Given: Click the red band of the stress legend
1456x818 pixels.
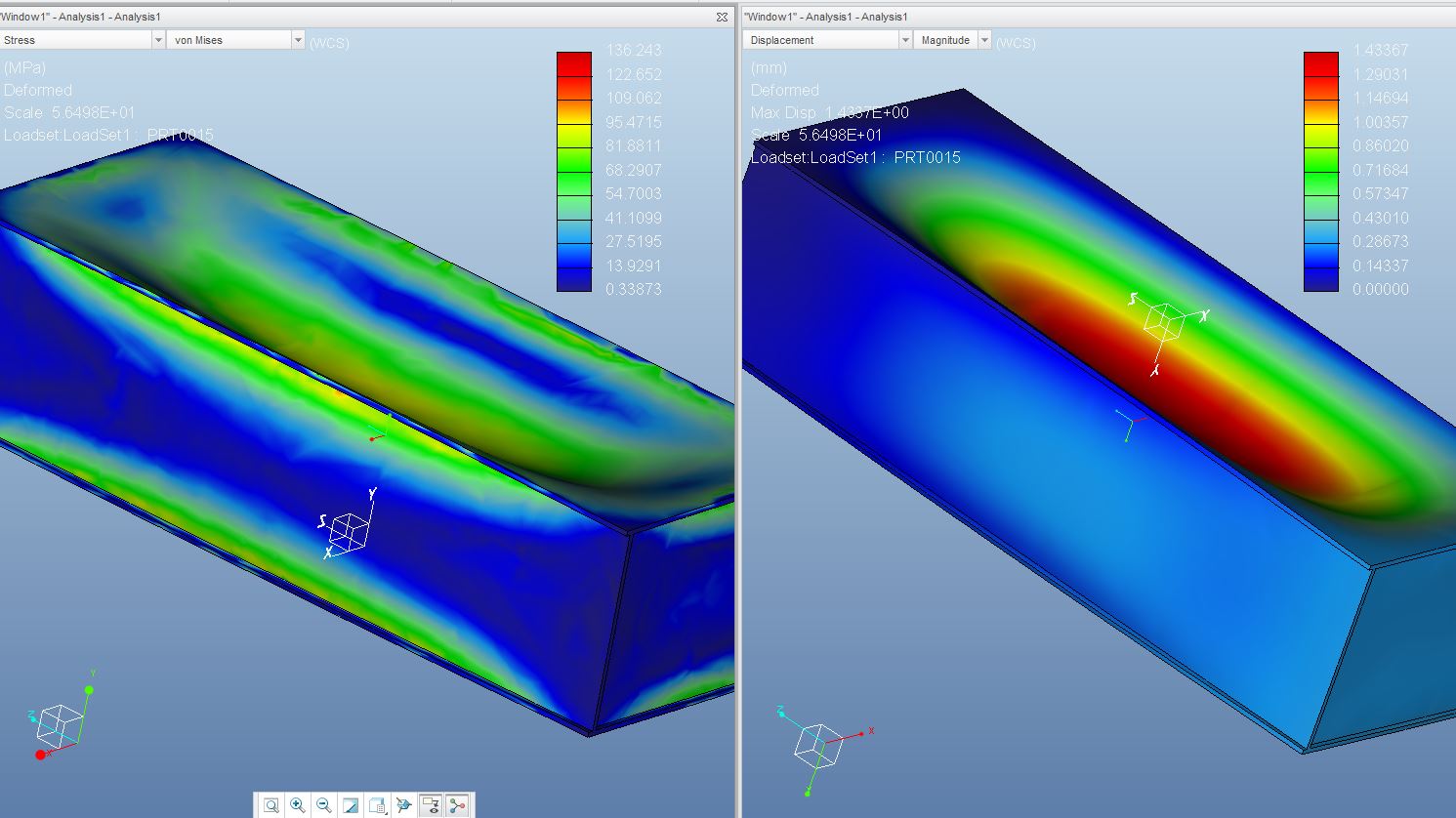Looking at the screenshot, I should [574, 63].
